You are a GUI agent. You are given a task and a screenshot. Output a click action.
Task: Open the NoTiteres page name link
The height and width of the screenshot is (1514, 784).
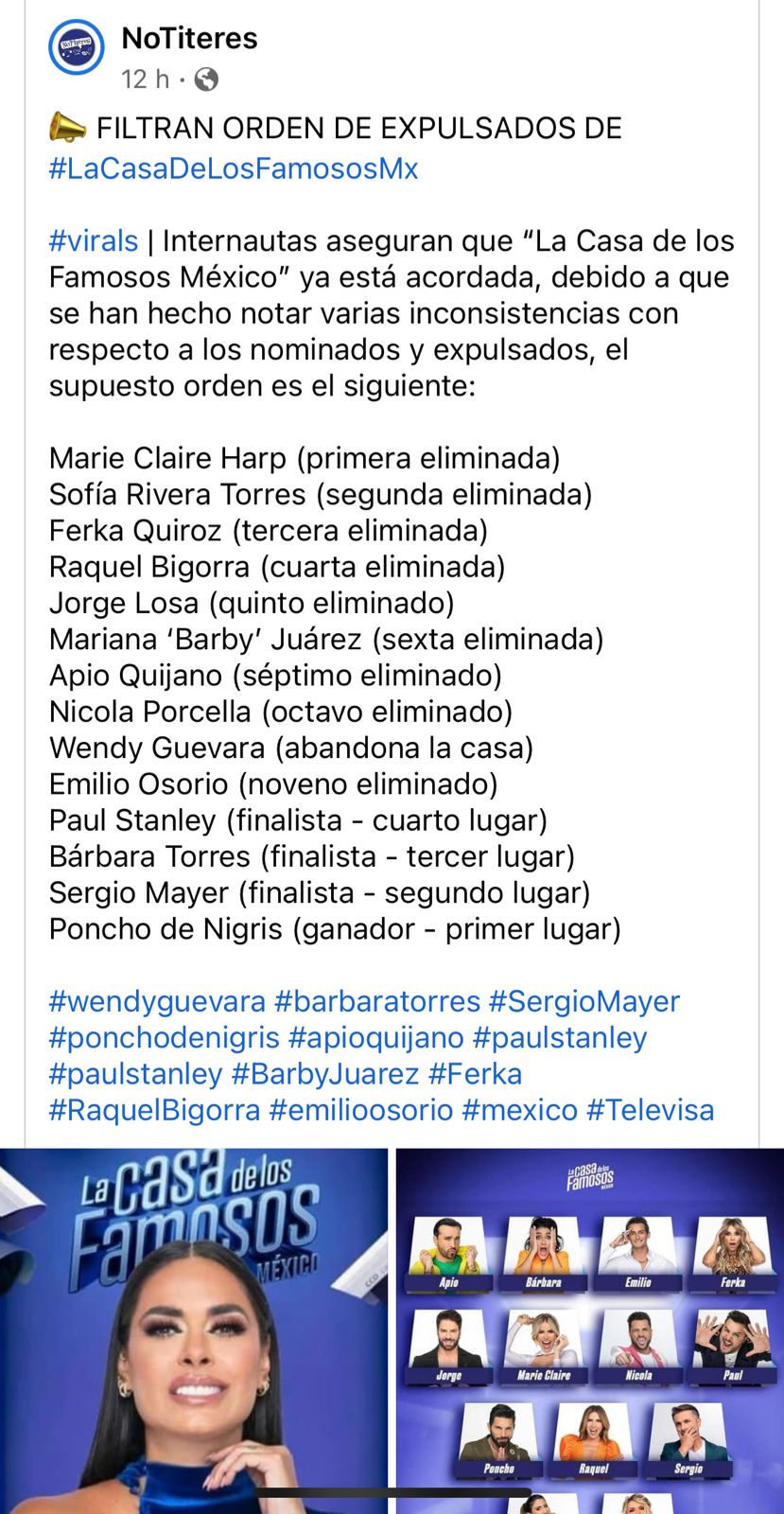click(189, 39)
